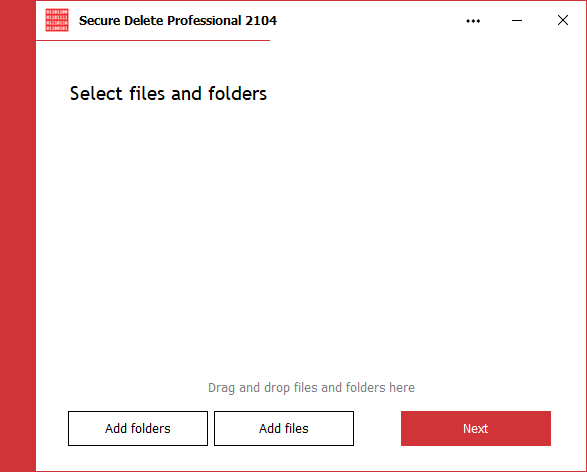Choose folders to erase with Add folders
Viewport: 587px width, 472px height.
pyautogui.click(x=138, y=429)
